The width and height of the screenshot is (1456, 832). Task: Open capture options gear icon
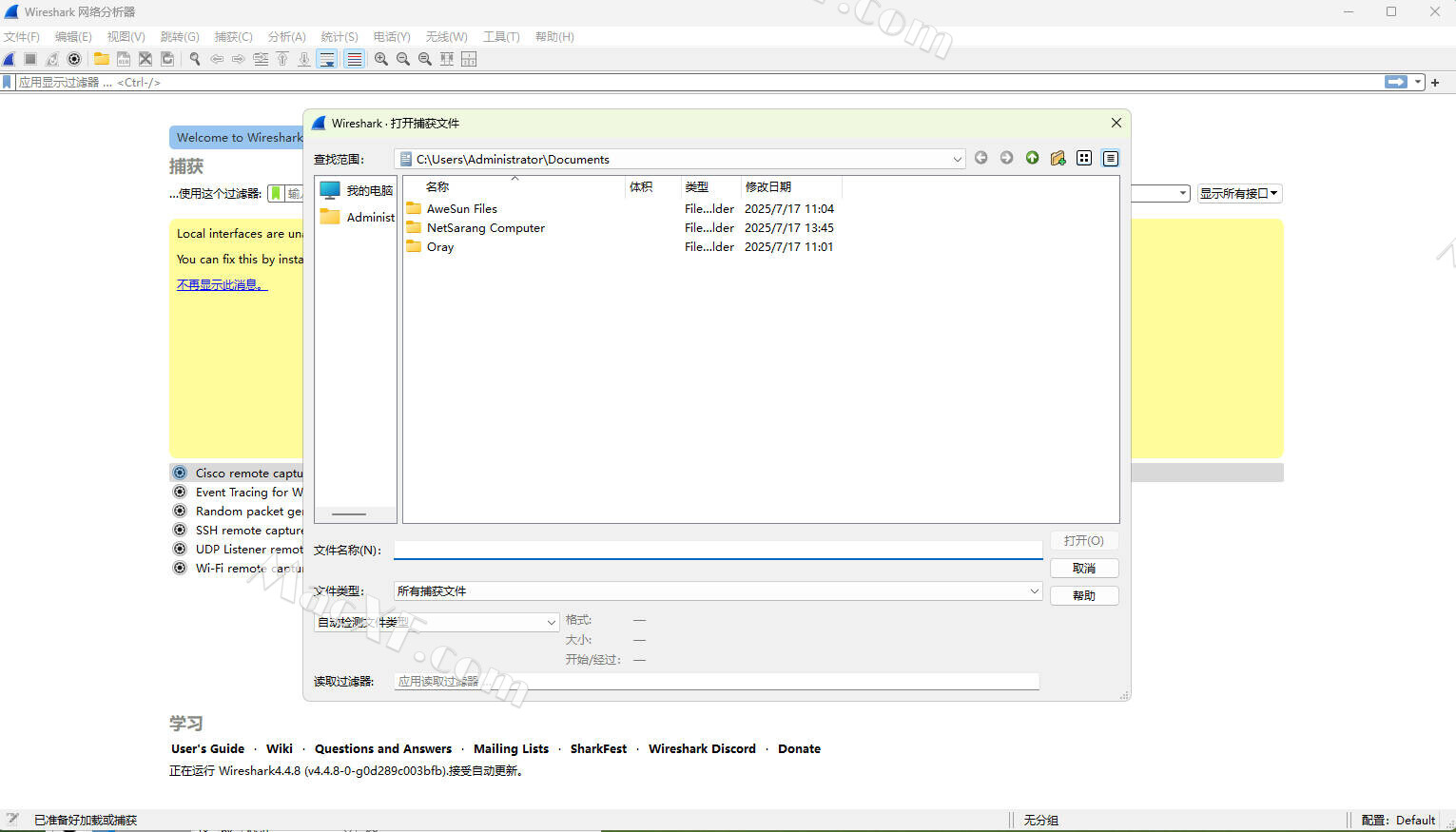[74, 59]
